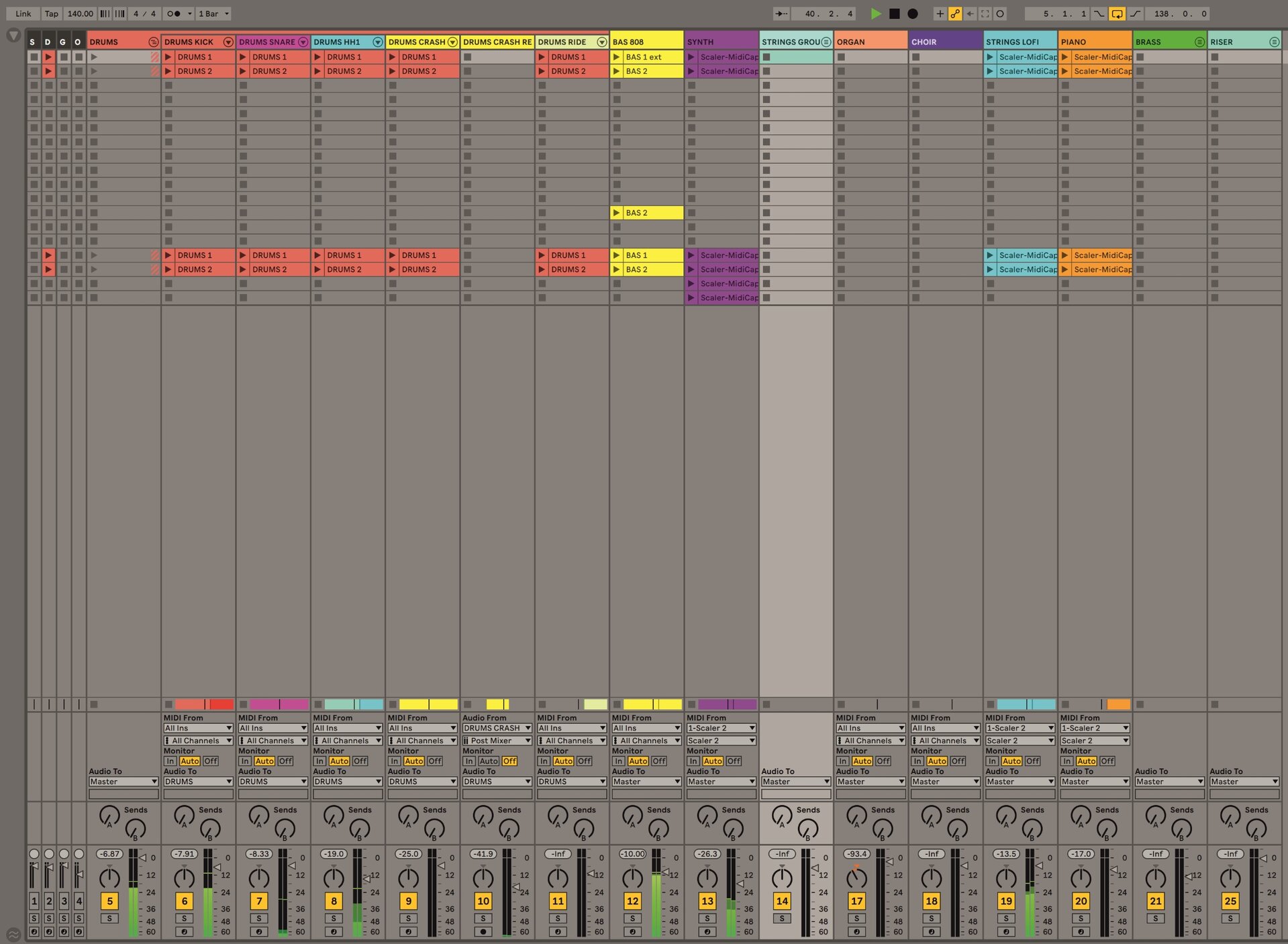This screenshot has height=944, width=1288.
Task: Open DRUMS KICK Audio To dropdown
Action: (198, 782)
